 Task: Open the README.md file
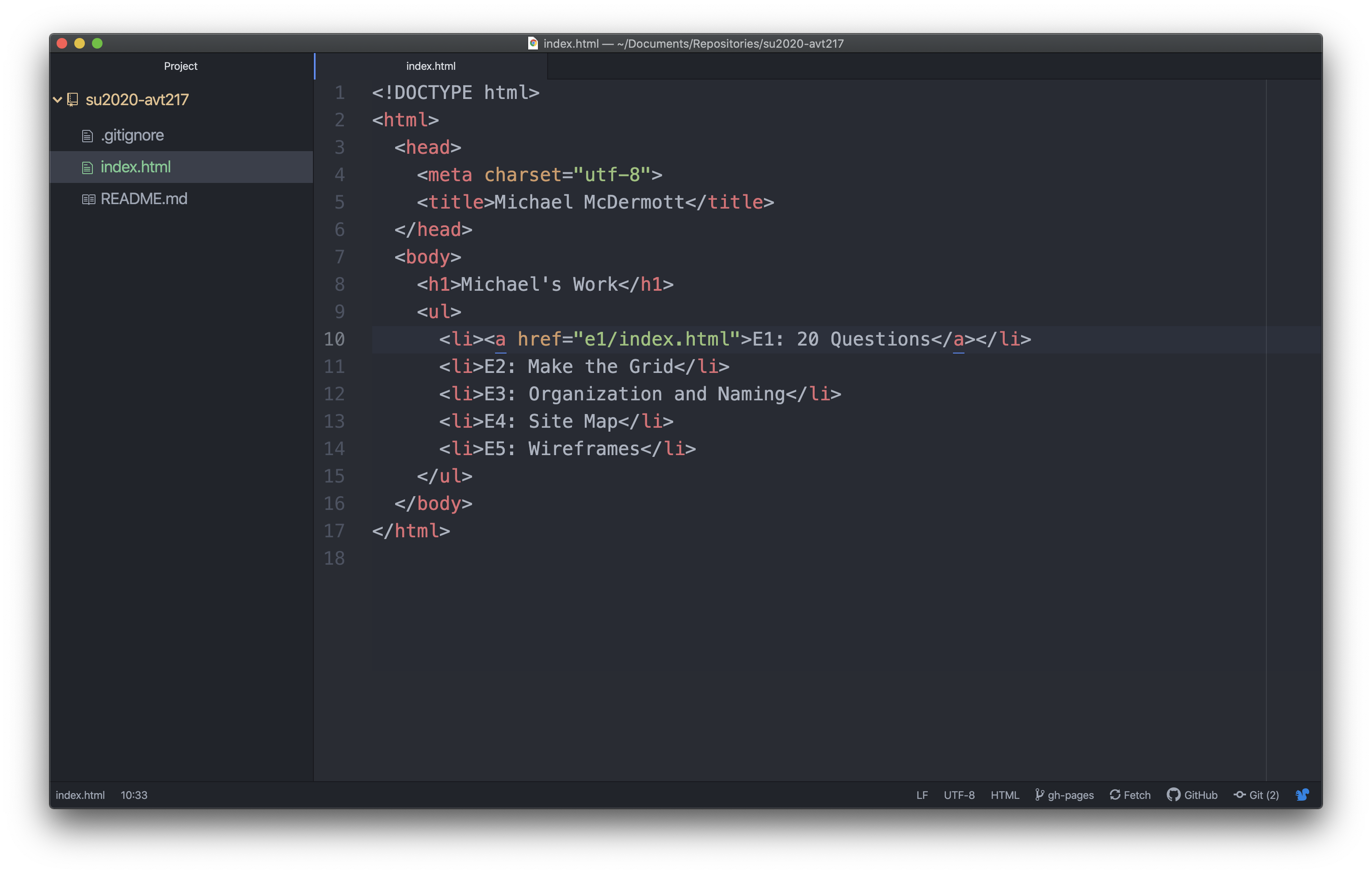click(144, 199)
